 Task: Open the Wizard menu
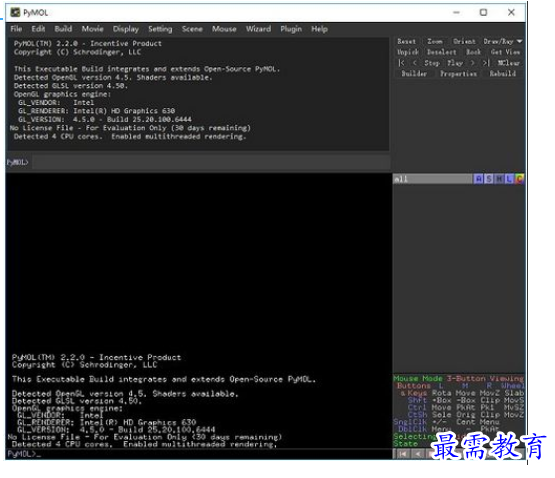258,29
